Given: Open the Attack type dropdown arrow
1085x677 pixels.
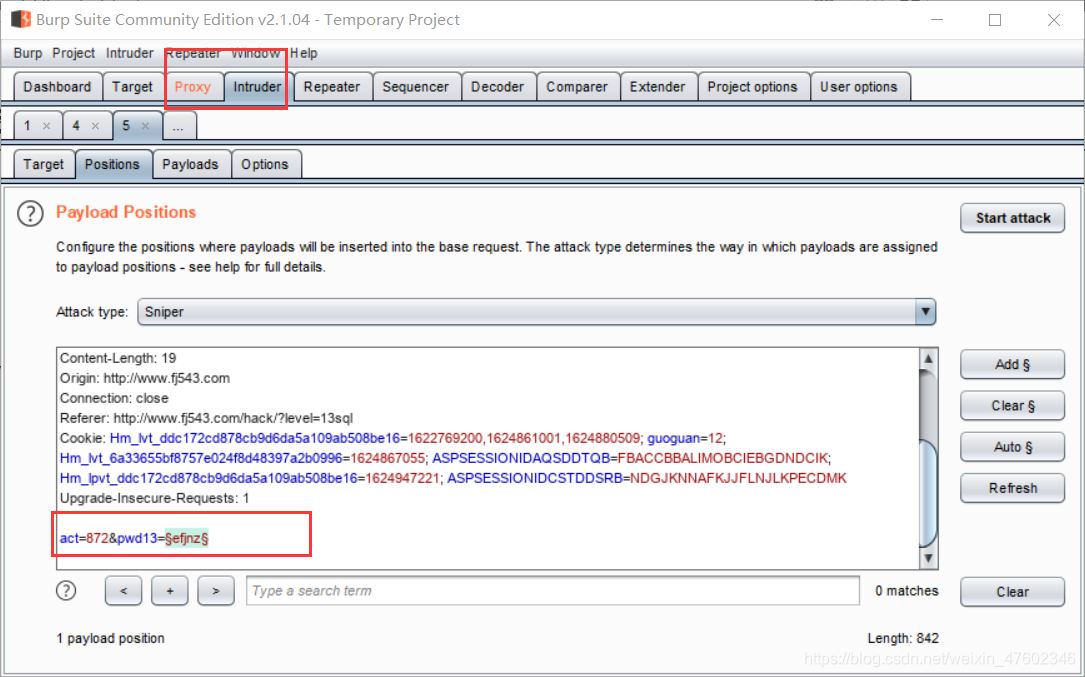Looking at the screenshot, I should (x=925, y=312).
